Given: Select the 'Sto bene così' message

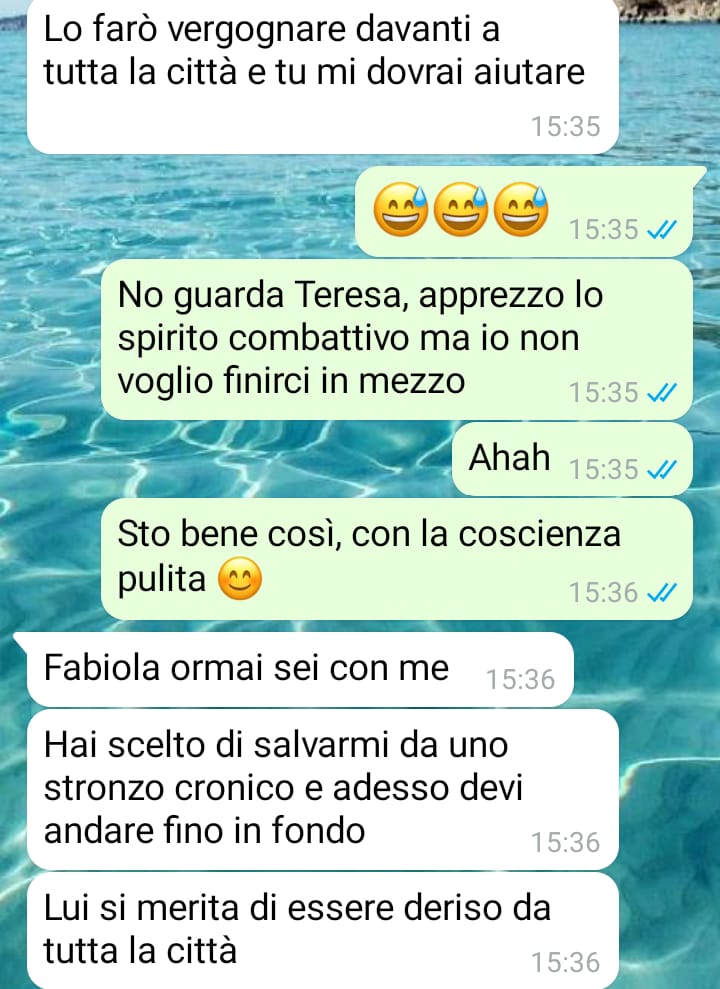Looking at the screenshot, I should click(x=397, y=559).
